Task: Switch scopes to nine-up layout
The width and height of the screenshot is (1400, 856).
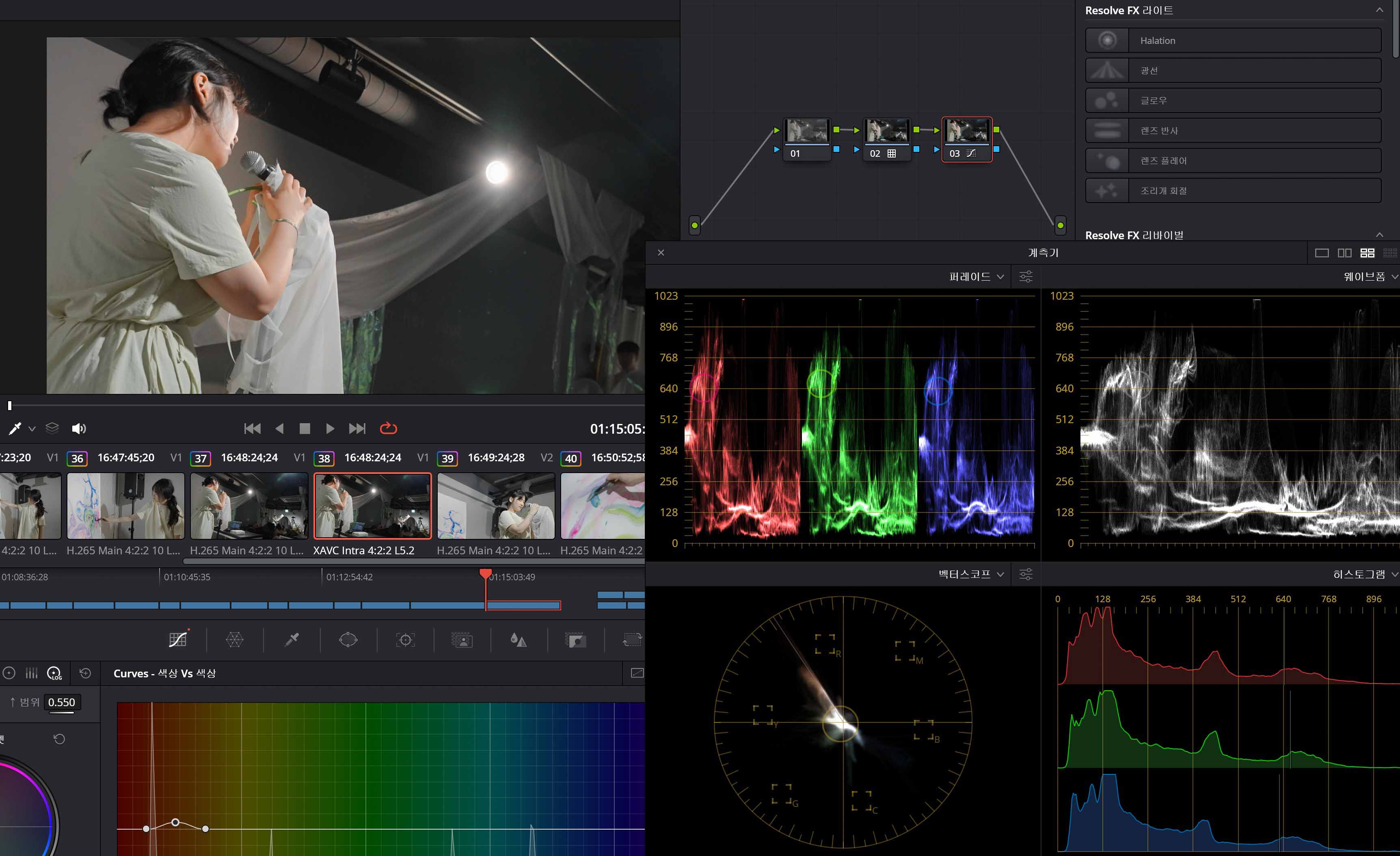Action: click(x=1390, y=253)
